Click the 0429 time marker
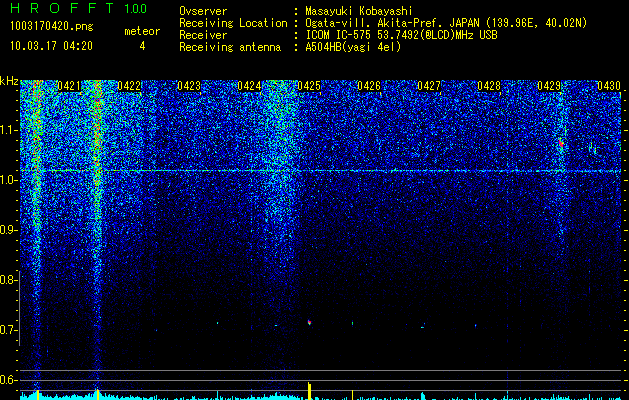 pyautogui.click(x=549, y=86)
